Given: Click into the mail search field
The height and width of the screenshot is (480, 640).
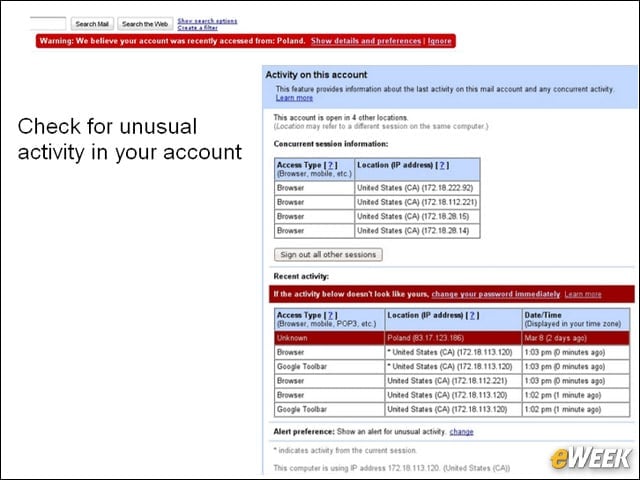Looking at the screenshot, I should (47, 24).
